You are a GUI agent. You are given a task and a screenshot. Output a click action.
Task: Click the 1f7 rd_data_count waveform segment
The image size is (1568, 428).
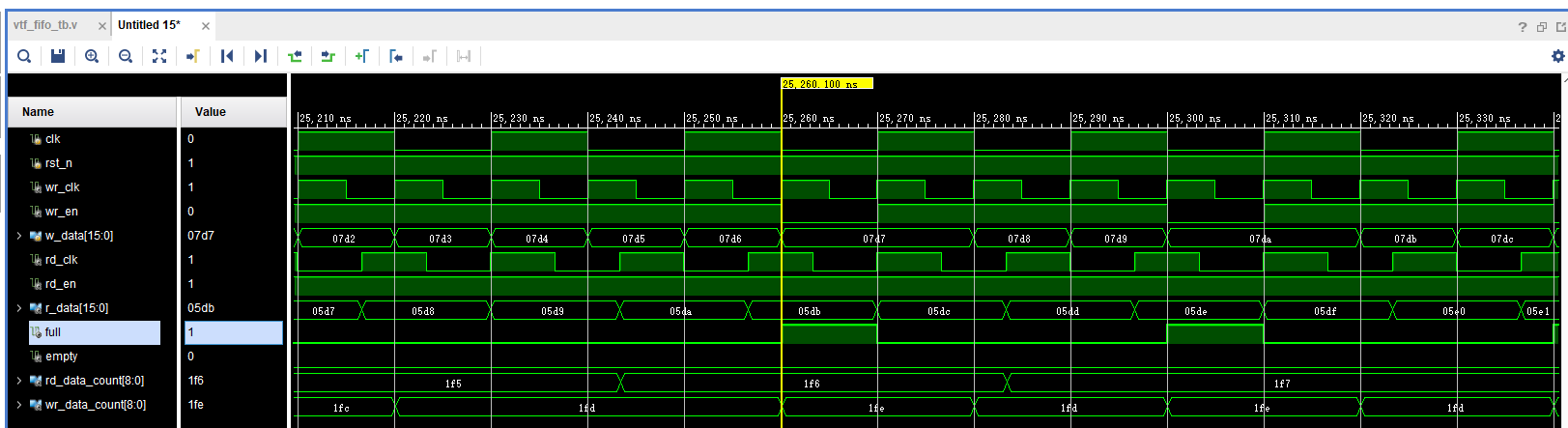(x=1282, y=384)
